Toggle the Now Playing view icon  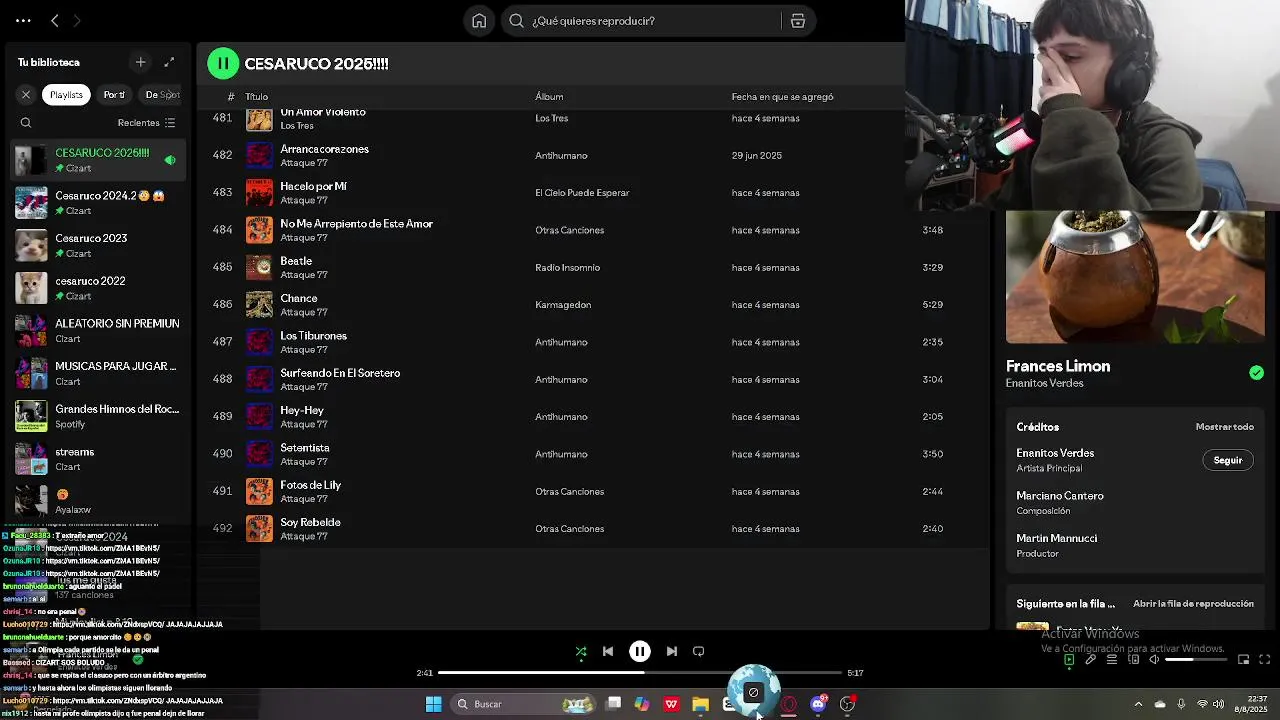tap(1069, 660)
